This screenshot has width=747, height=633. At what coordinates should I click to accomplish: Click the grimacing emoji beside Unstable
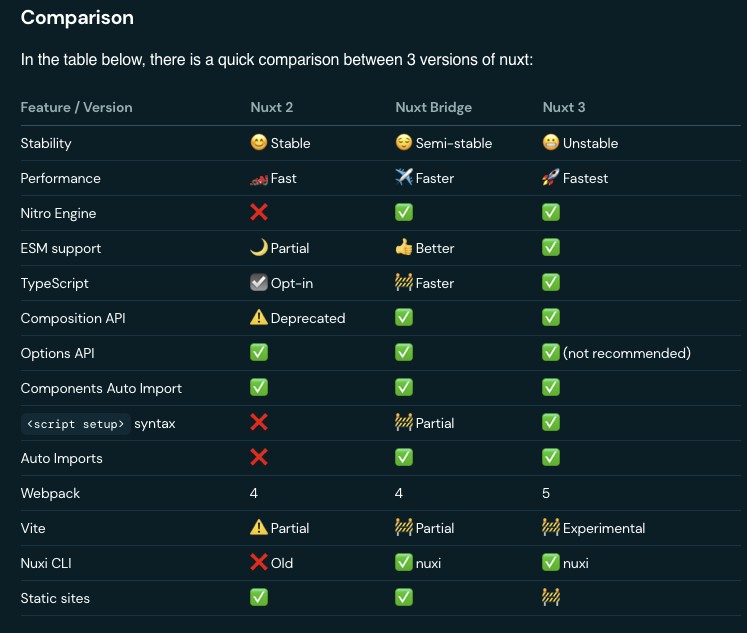(551, 143)
